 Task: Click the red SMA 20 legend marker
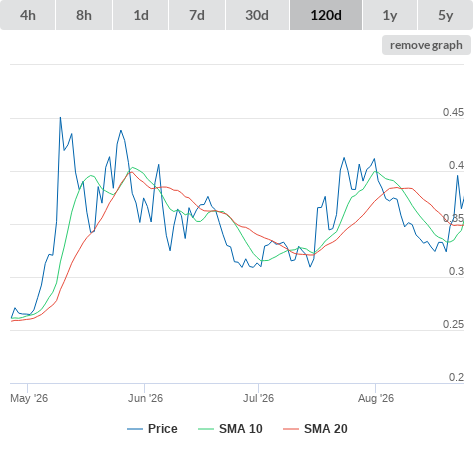[291, 429]
